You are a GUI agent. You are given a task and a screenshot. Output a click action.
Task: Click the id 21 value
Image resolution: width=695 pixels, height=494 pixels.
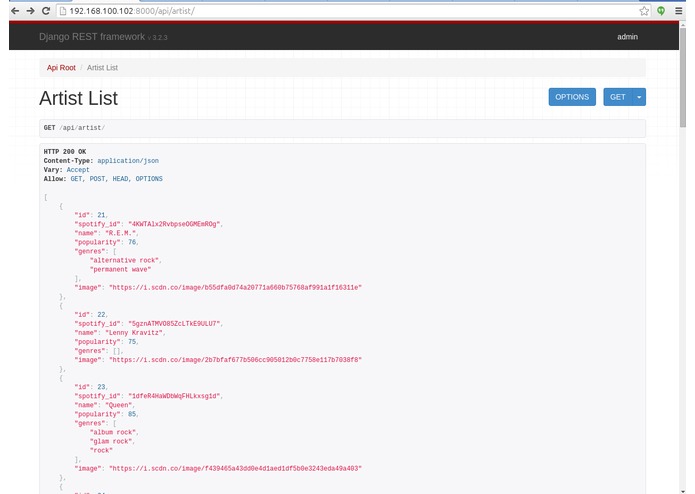pos(102,215)
